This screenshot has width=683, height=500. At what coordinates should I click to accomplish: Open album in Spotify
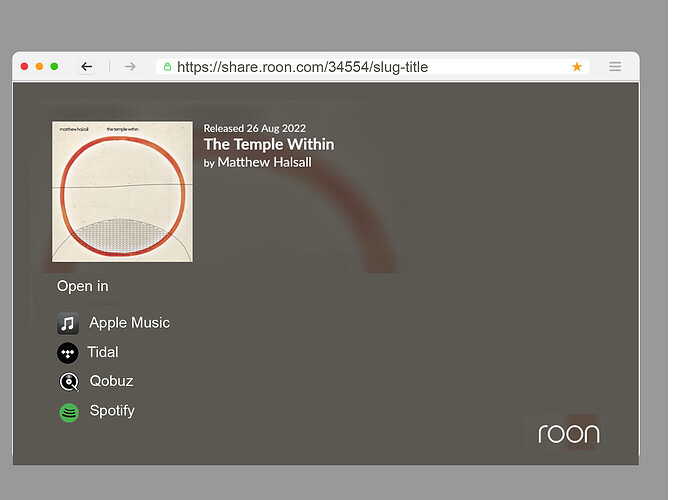[112, 411]
